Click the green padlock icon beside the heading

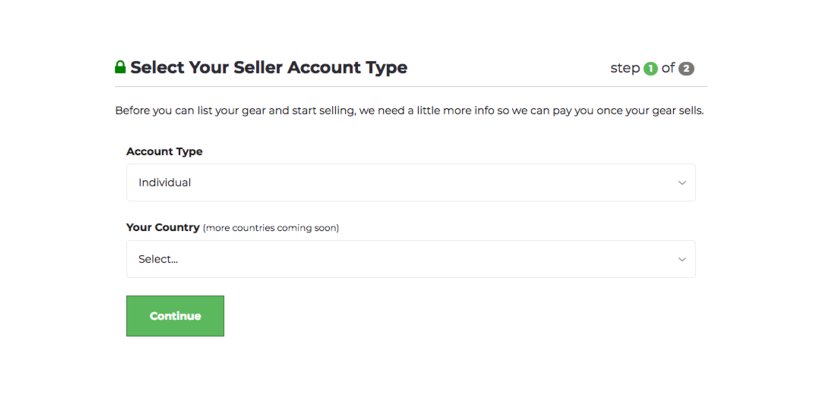[120, 67]
